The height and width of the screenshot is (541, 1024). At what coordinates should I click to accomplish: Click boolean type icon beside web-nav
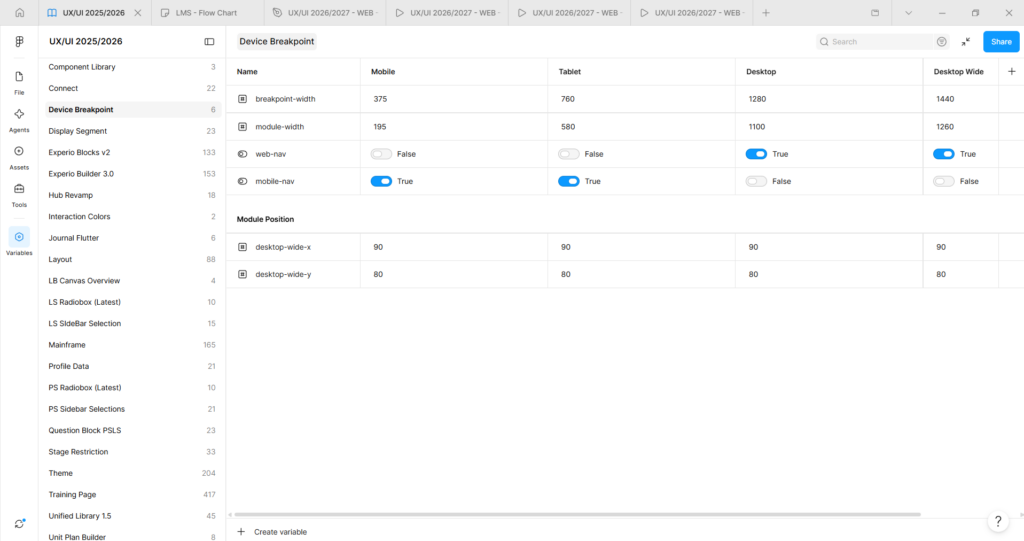(x=242, y=154)
